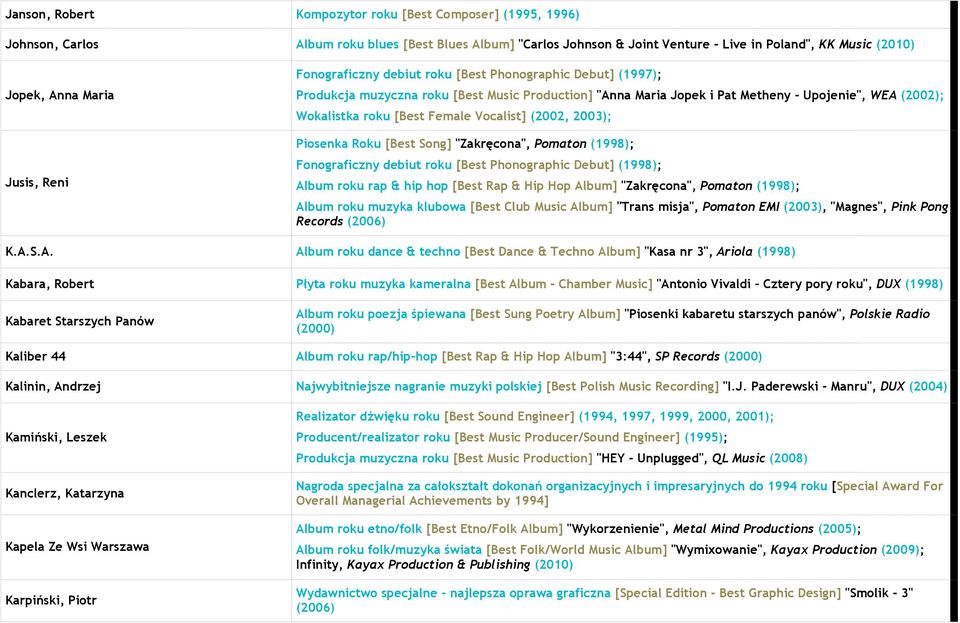Open 'Fonograficzny debiut roku' link for Reni Jusis

(373, 165)
